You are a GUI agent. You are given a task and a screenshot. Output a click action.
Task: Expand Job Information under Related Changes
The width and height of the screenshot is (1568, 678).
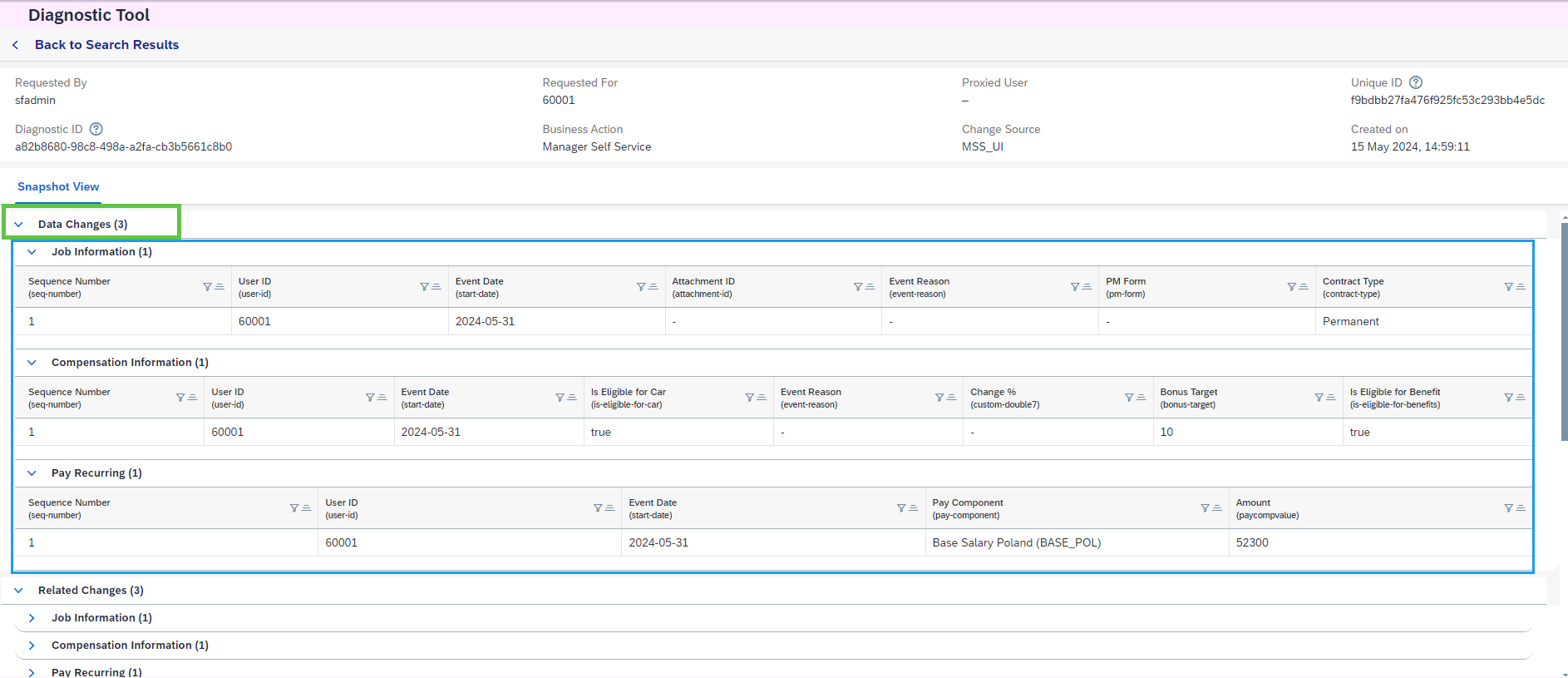32,618
